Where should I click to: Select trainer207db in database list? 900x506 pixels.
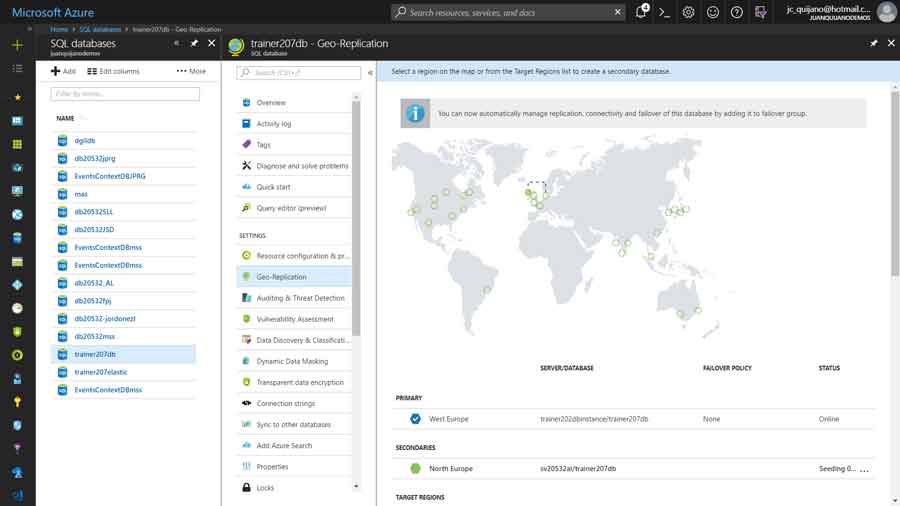click(x=123, y=354)
